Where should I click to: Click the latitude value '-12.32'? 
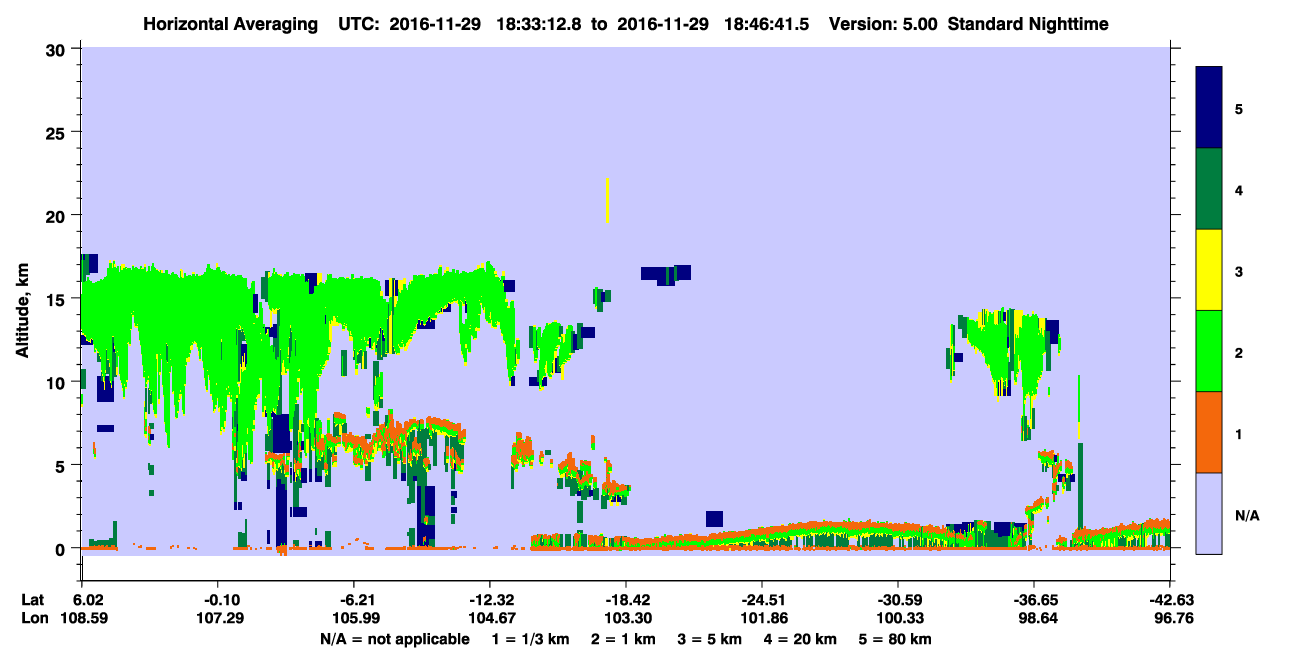(489, 599)
